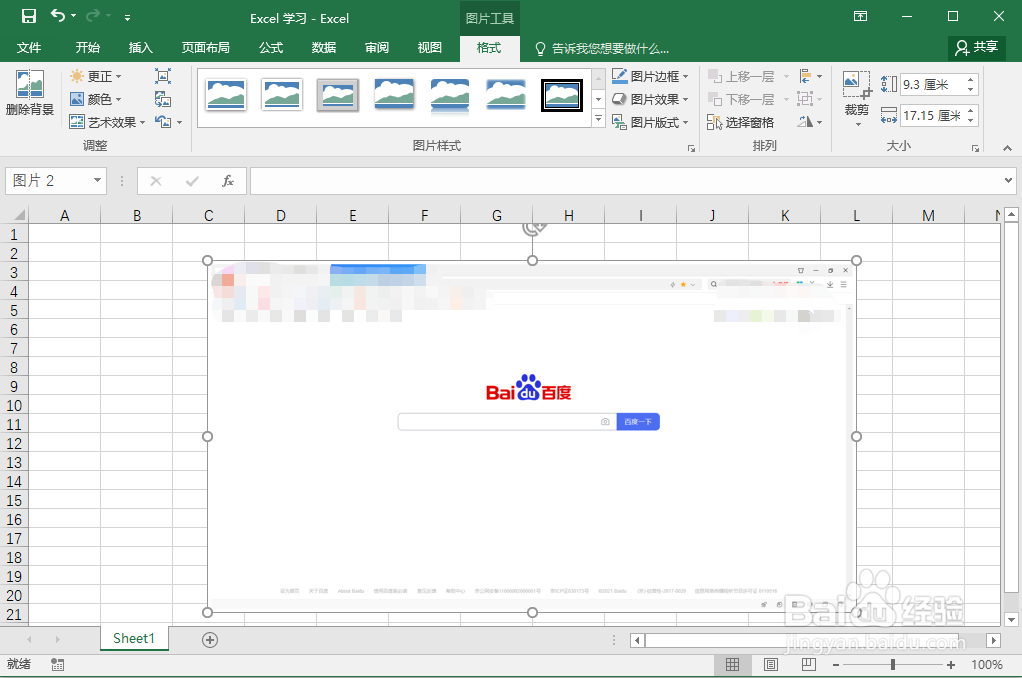Increase picture height with stepper up arrow

(x=971, y=80)
